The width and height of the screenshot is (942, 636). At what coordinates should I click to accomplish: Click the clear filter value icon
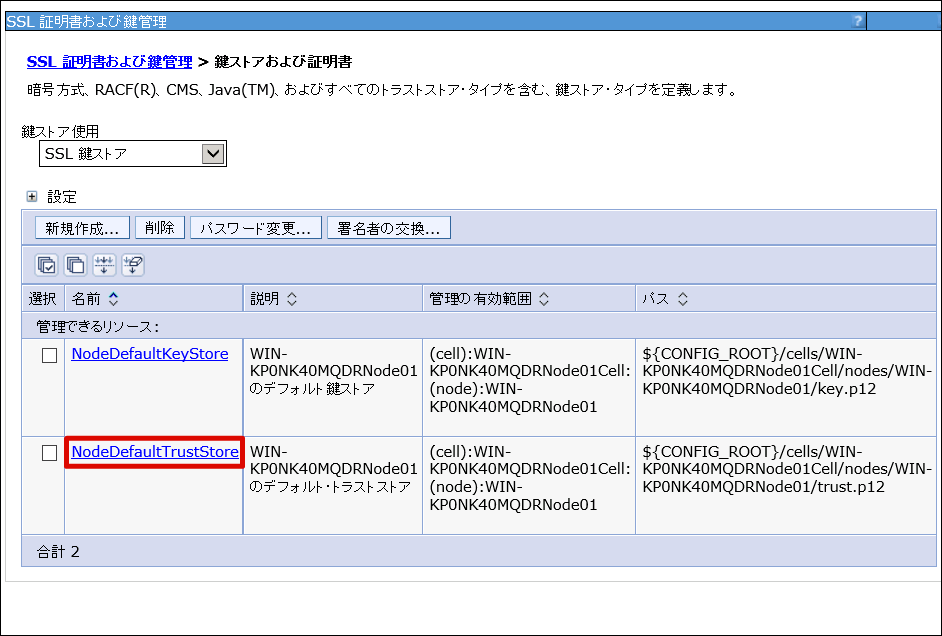[133, 265]
